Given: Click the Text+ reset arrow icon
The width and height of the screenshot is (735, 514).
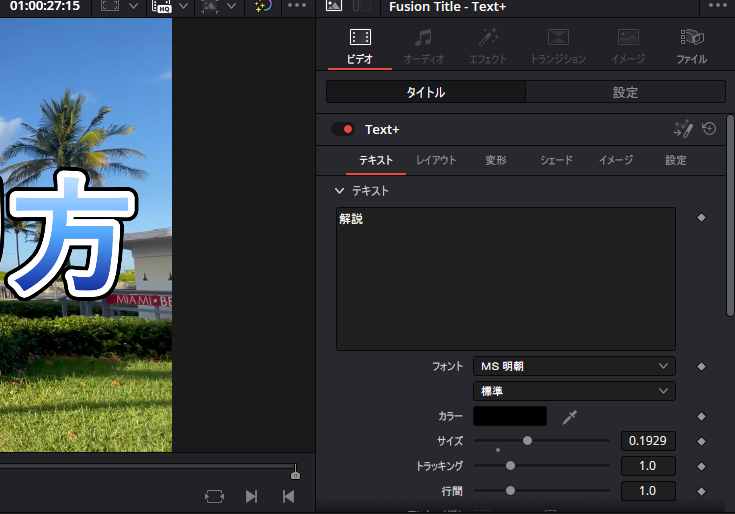Looking at the screenshot, I should pos(709,129).
